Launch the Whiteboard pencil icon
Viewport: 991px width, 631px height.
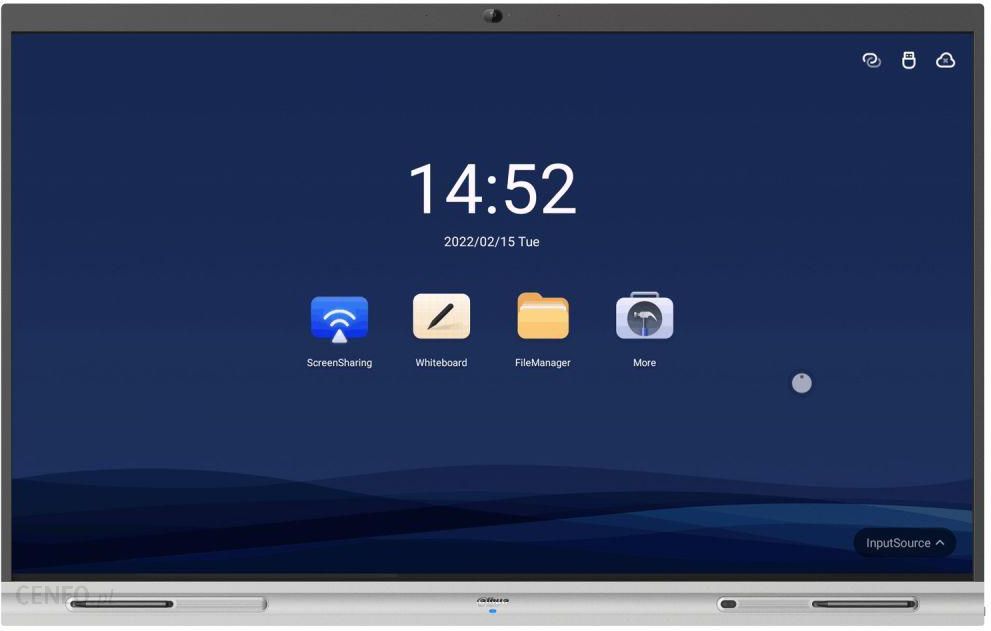click(x=441, y=317)
